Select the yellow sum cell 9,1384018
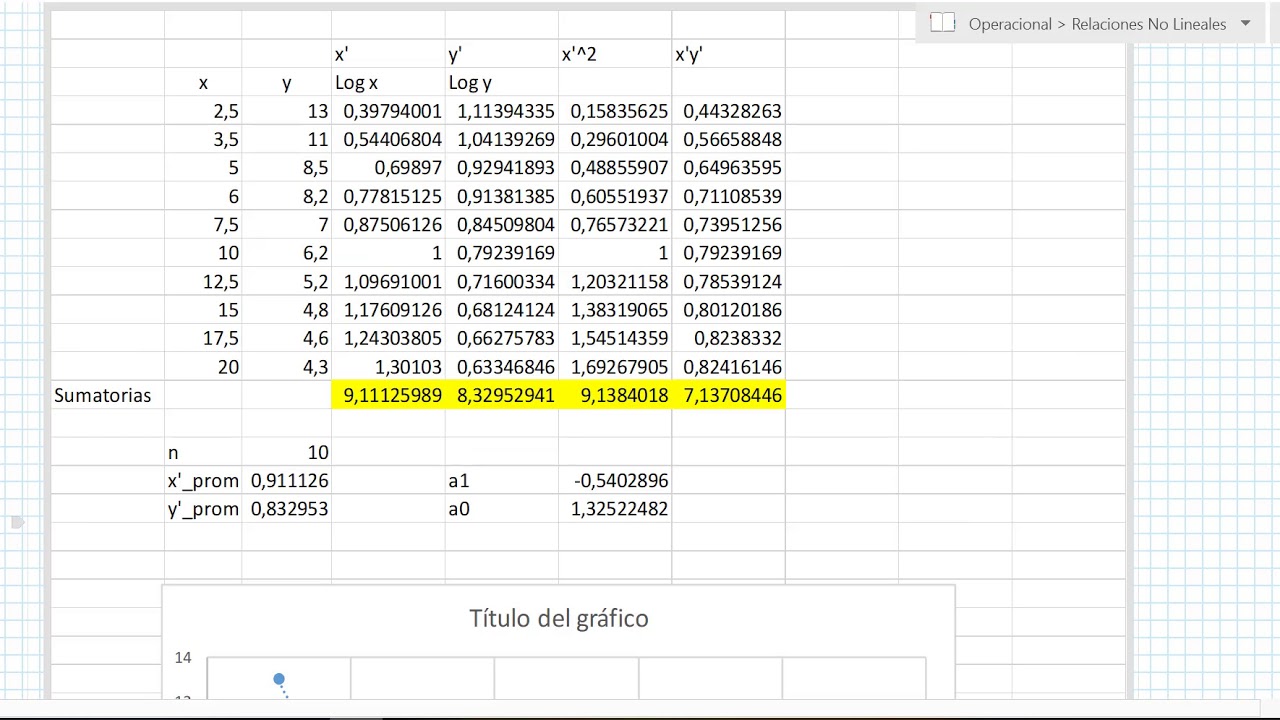 pyautogui.click(x=615, y=395)
